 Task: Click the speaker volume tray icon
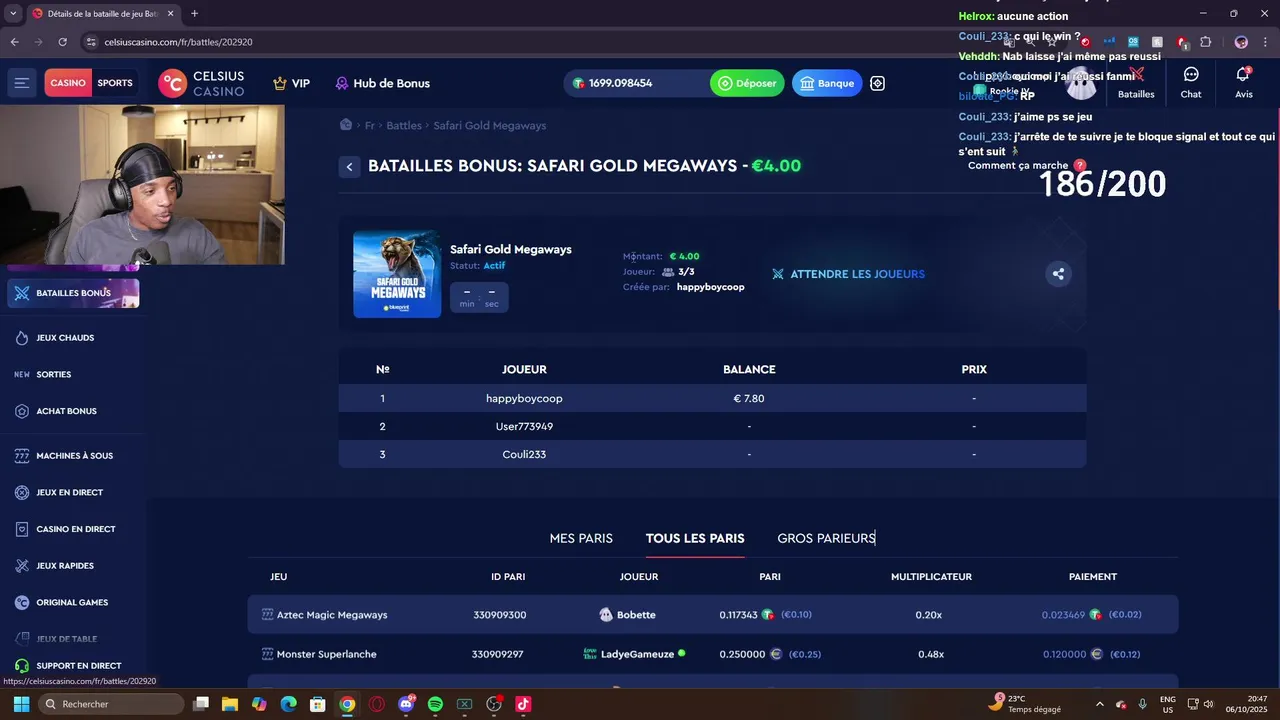coord(1208,704)
